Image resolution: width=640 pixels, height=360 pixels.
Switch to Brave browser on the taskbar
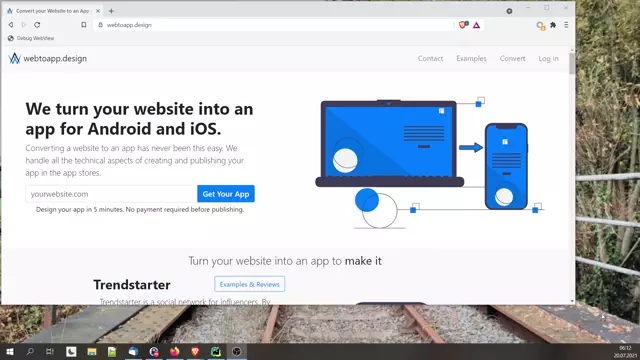195,351
